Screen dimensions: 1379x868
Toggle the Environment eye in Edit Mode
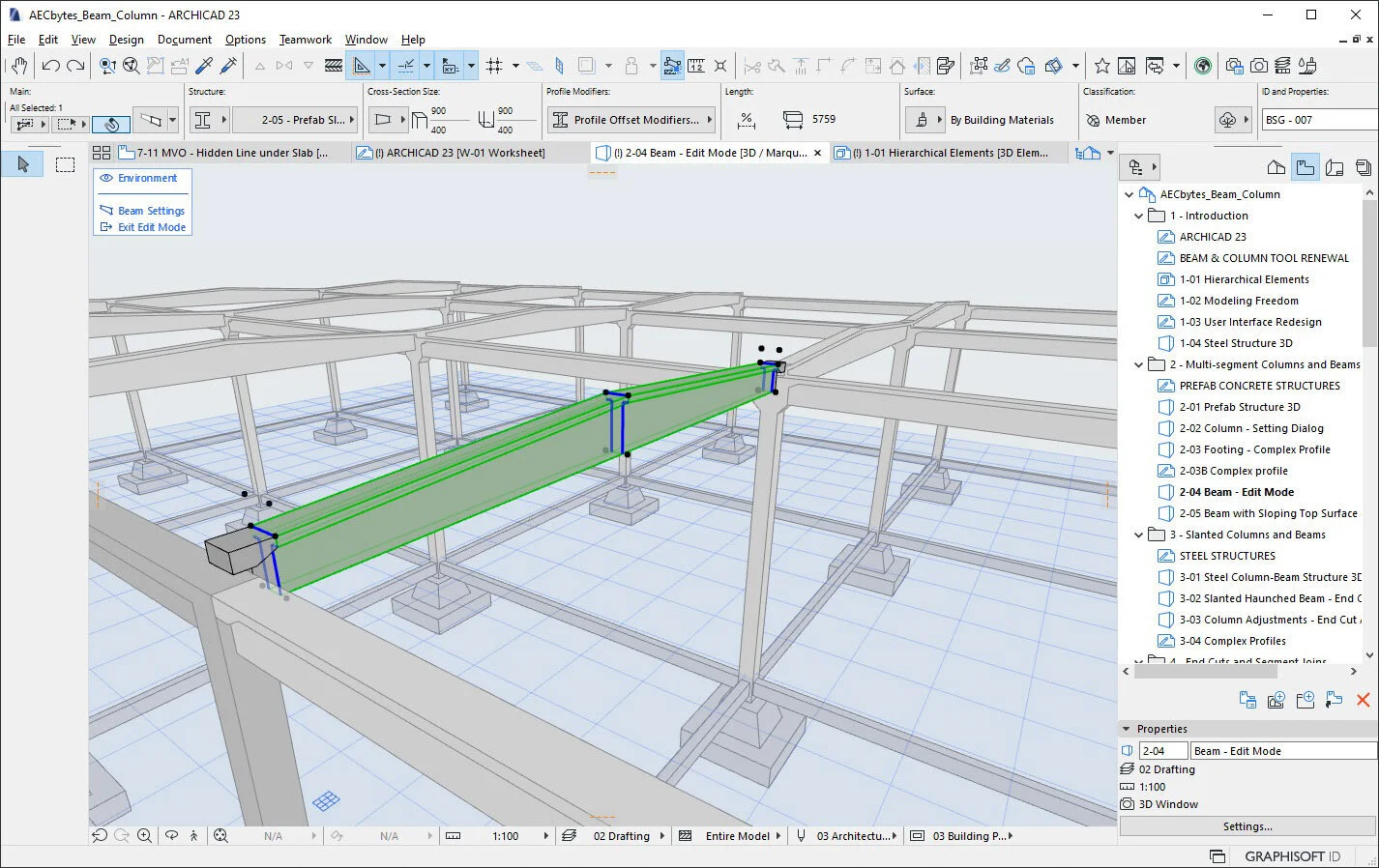(106, 178)
